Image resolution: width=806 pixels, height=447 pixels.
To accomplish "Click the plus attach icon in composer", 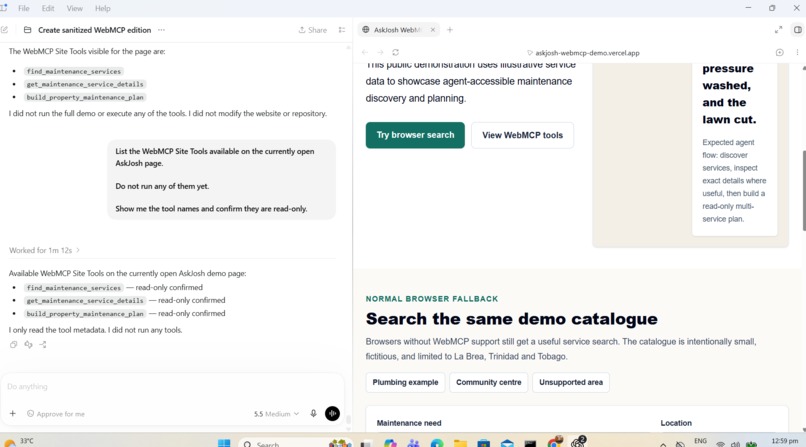I will [13, 414].
